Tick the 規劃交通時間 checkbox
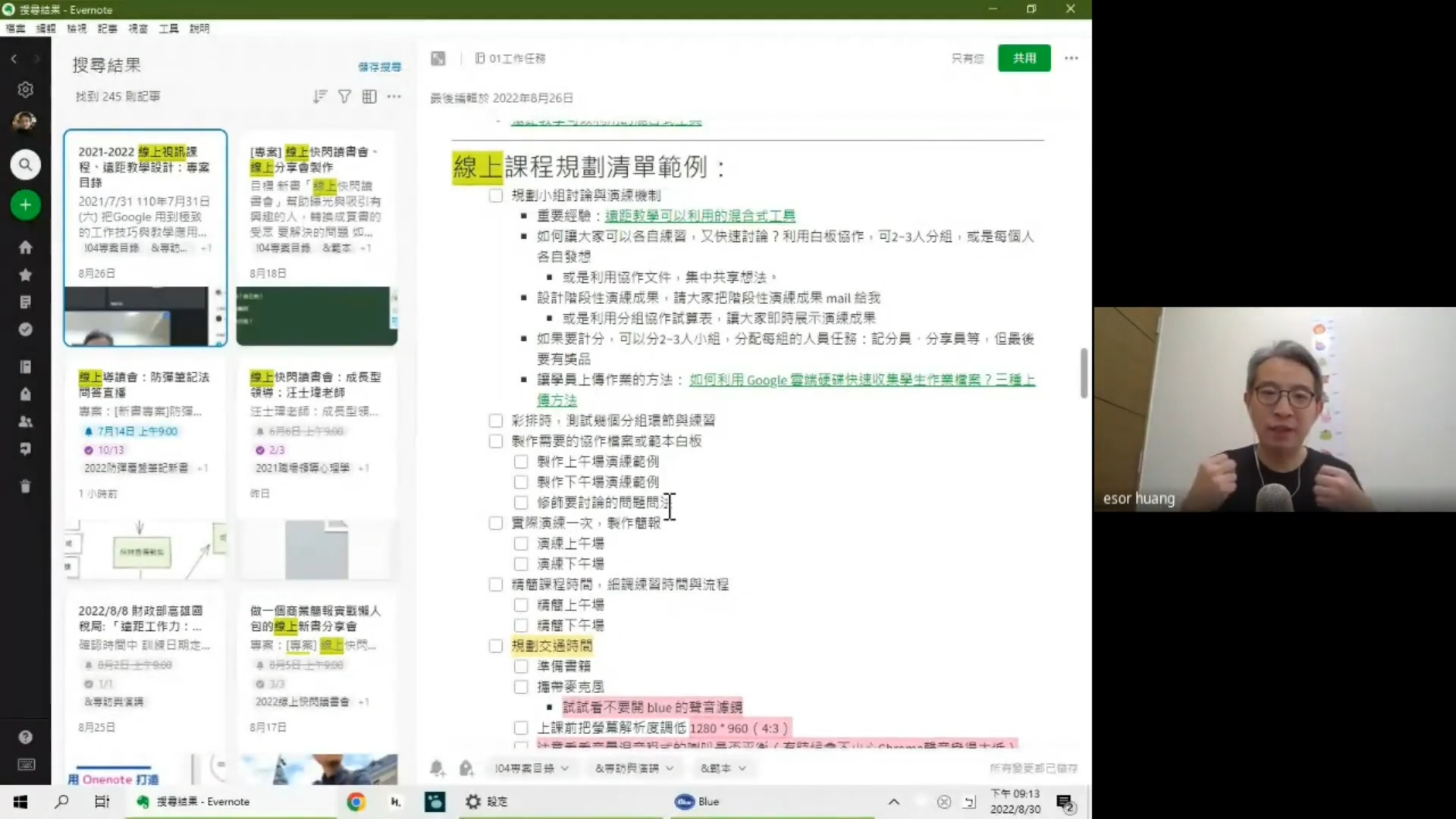Screen dimensions: 1456x819 click(496, 646)
